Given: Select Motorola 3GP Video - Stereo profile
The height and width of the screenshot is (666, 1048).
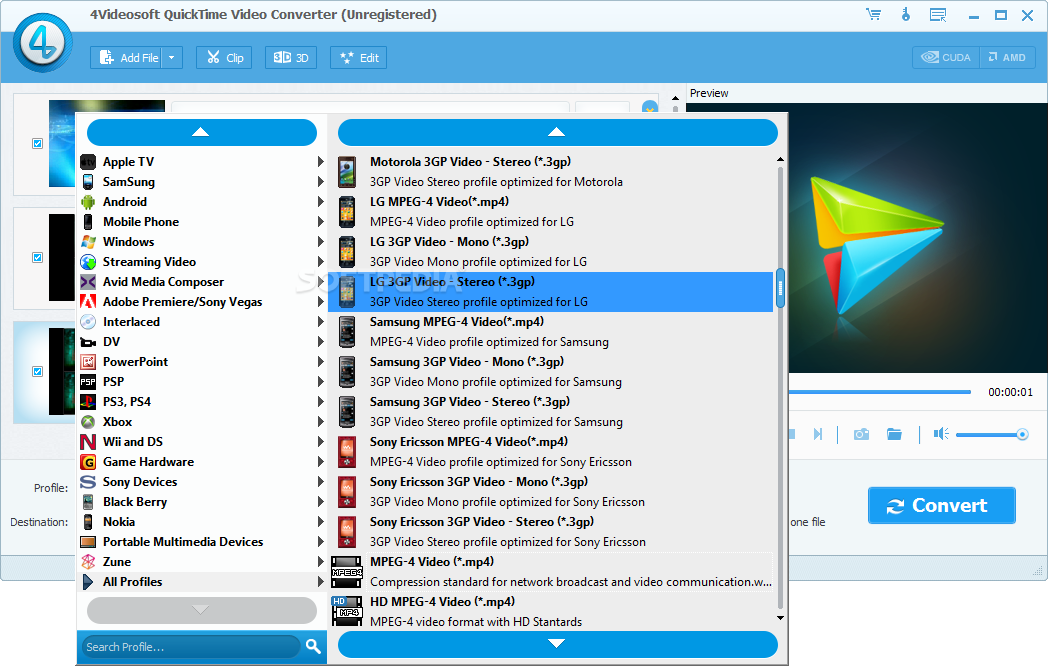Looking at the screenshot, I should tap(551, 172).
